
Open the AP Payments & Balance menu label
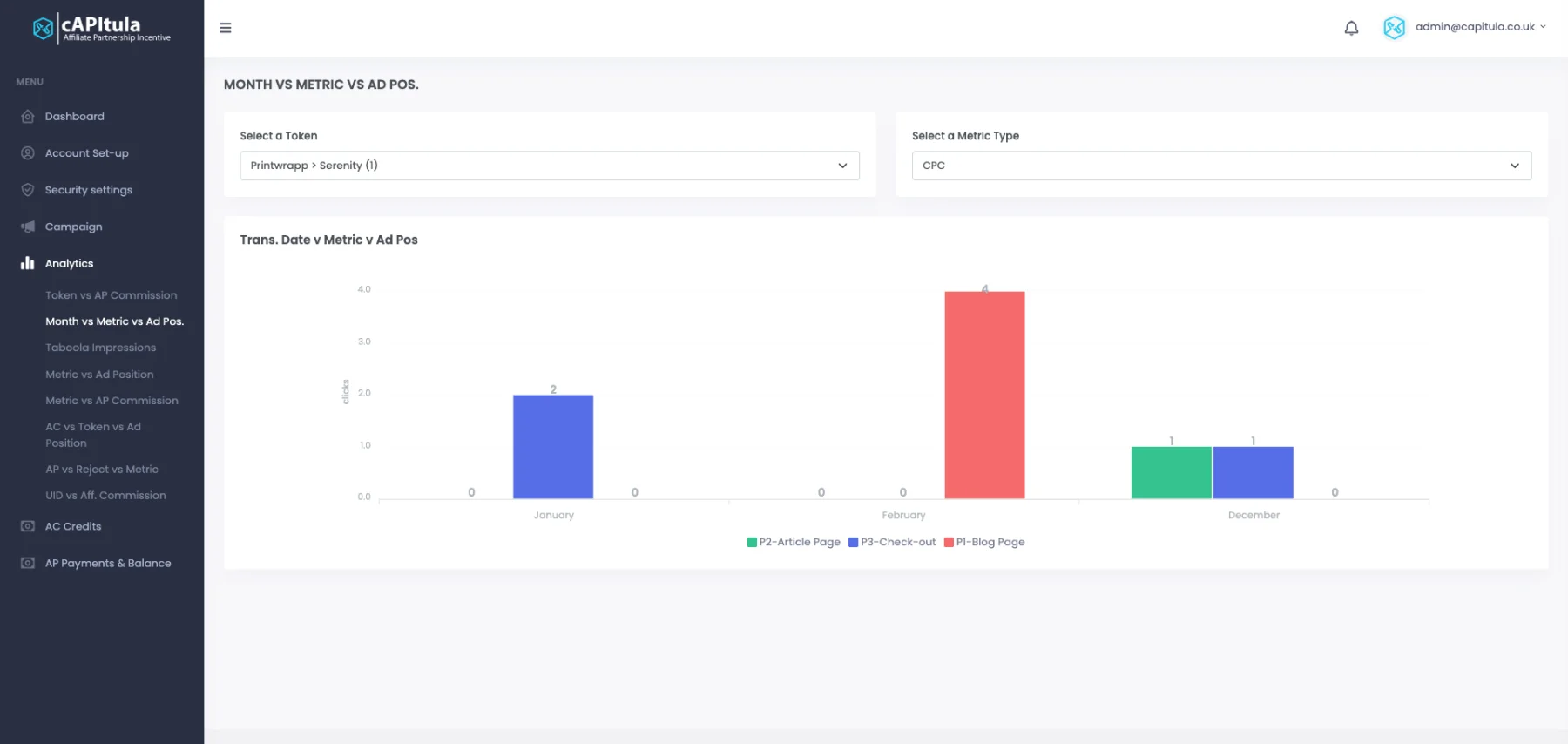point(108,563)
